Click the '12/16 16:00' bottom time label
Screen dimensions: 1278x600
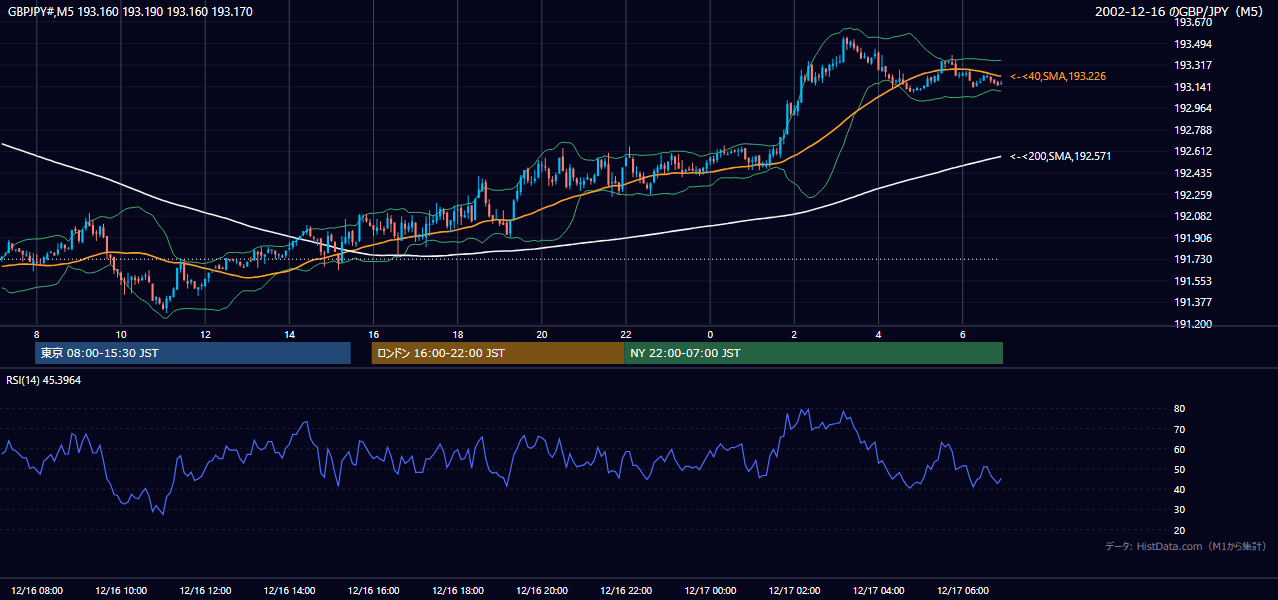(x=373, y=591)
